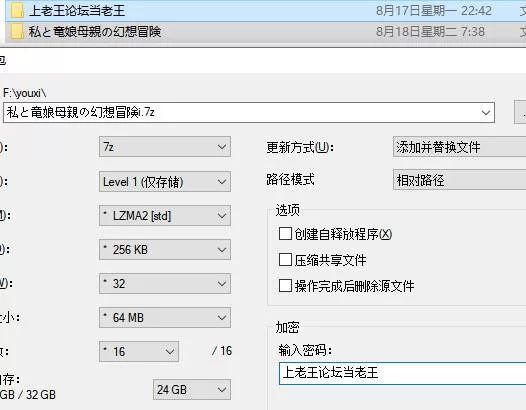Screen dimensions: 526x410
Task: Enable the 压缩共享文件 checkbox
Action: [x=285, y=260]
